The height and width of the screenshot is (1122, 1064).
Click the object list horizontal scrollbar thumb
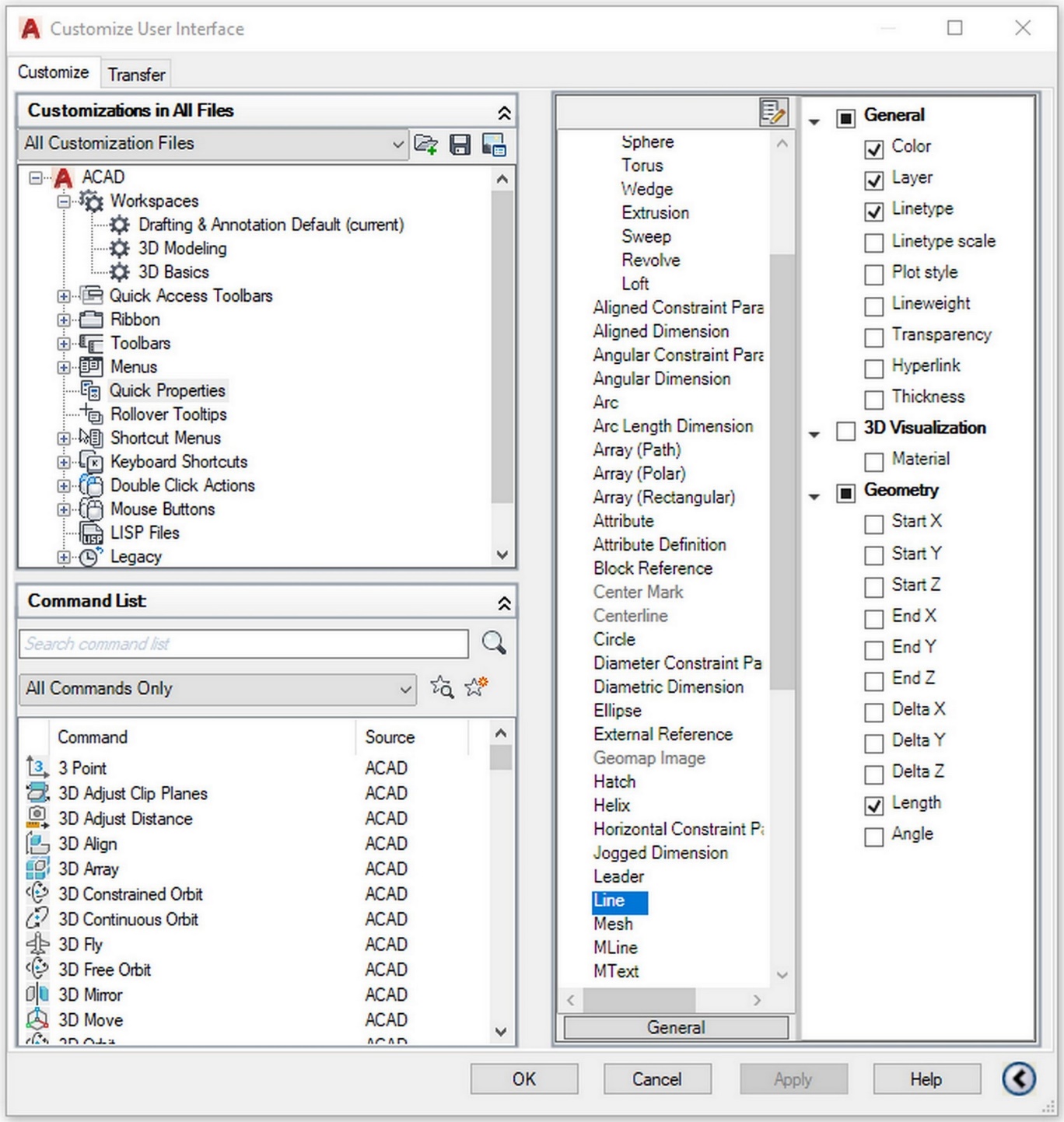tap(639, 1000)
